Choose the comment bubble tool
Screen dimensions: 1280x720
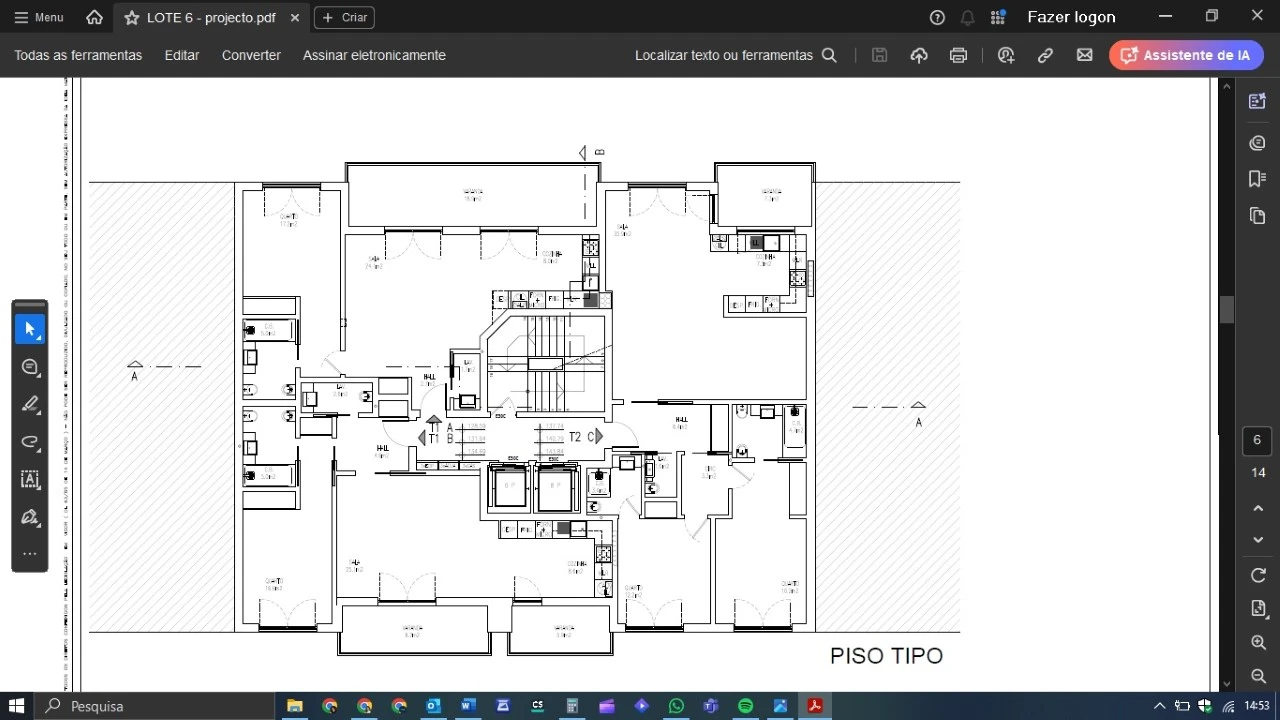(x=30, y=367)
